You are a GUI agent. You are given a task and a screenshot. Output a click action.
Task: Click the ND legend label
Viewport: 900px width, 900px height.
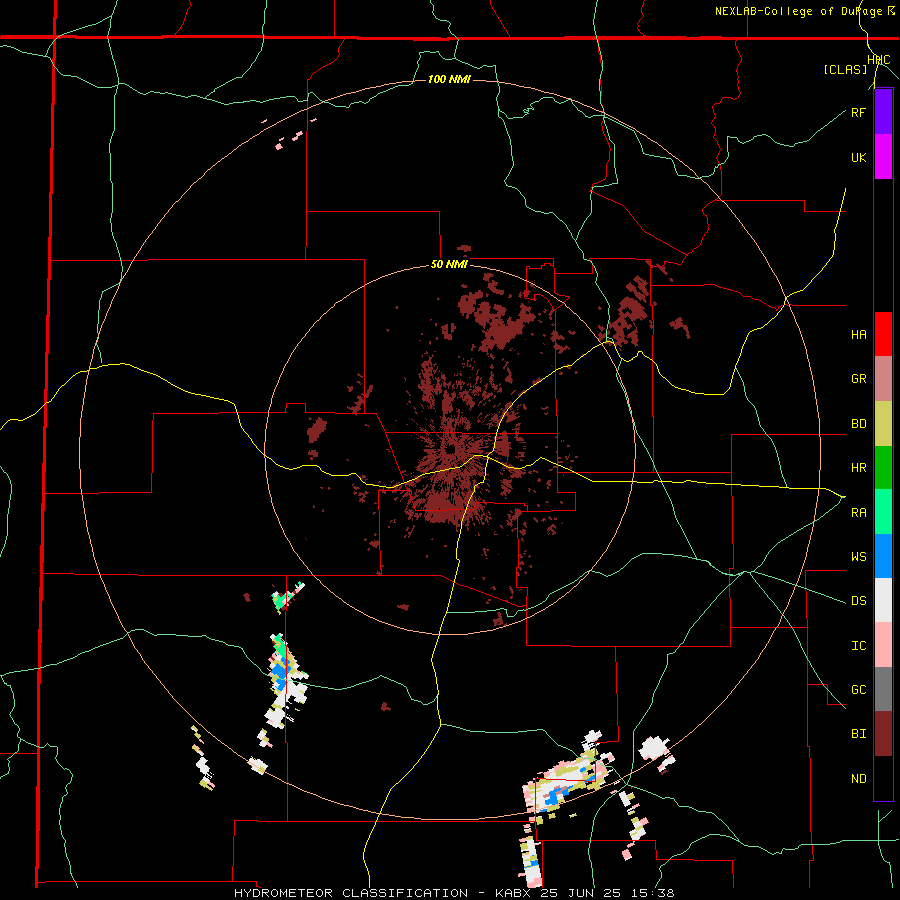(x=859, y=779)
